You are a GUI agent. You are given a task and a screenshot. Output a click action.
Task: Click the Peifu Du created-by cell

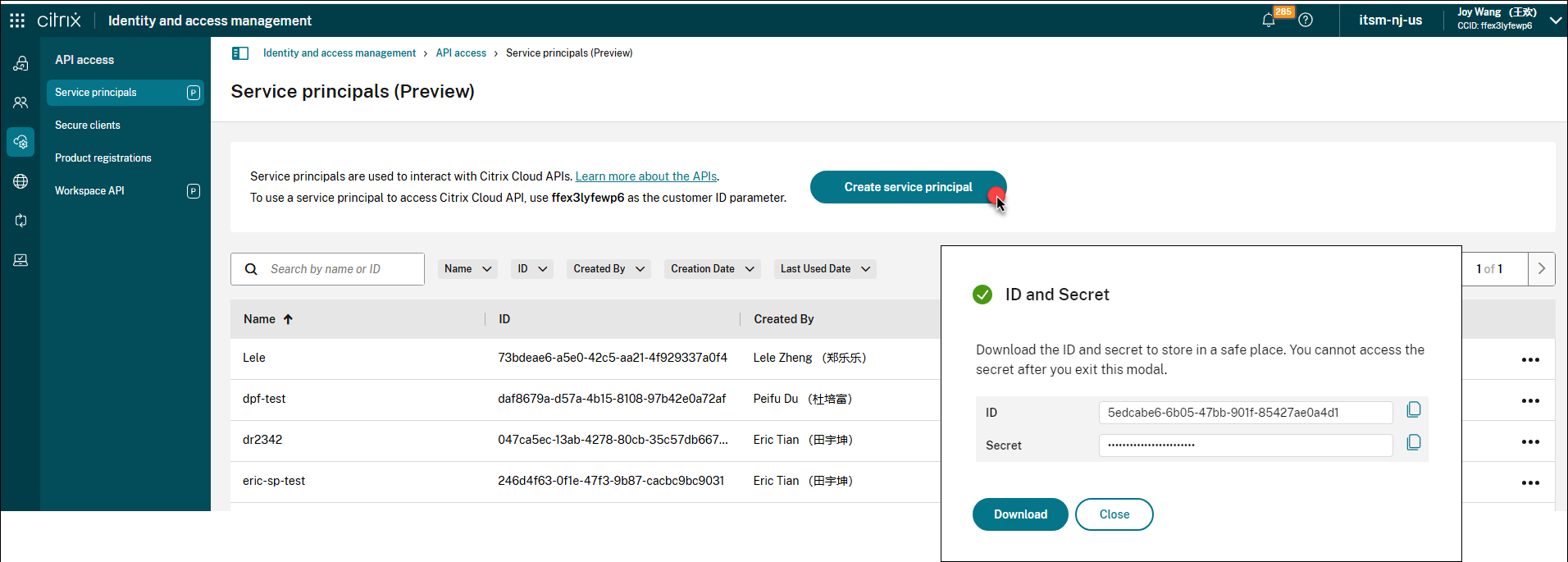point(803,399)
